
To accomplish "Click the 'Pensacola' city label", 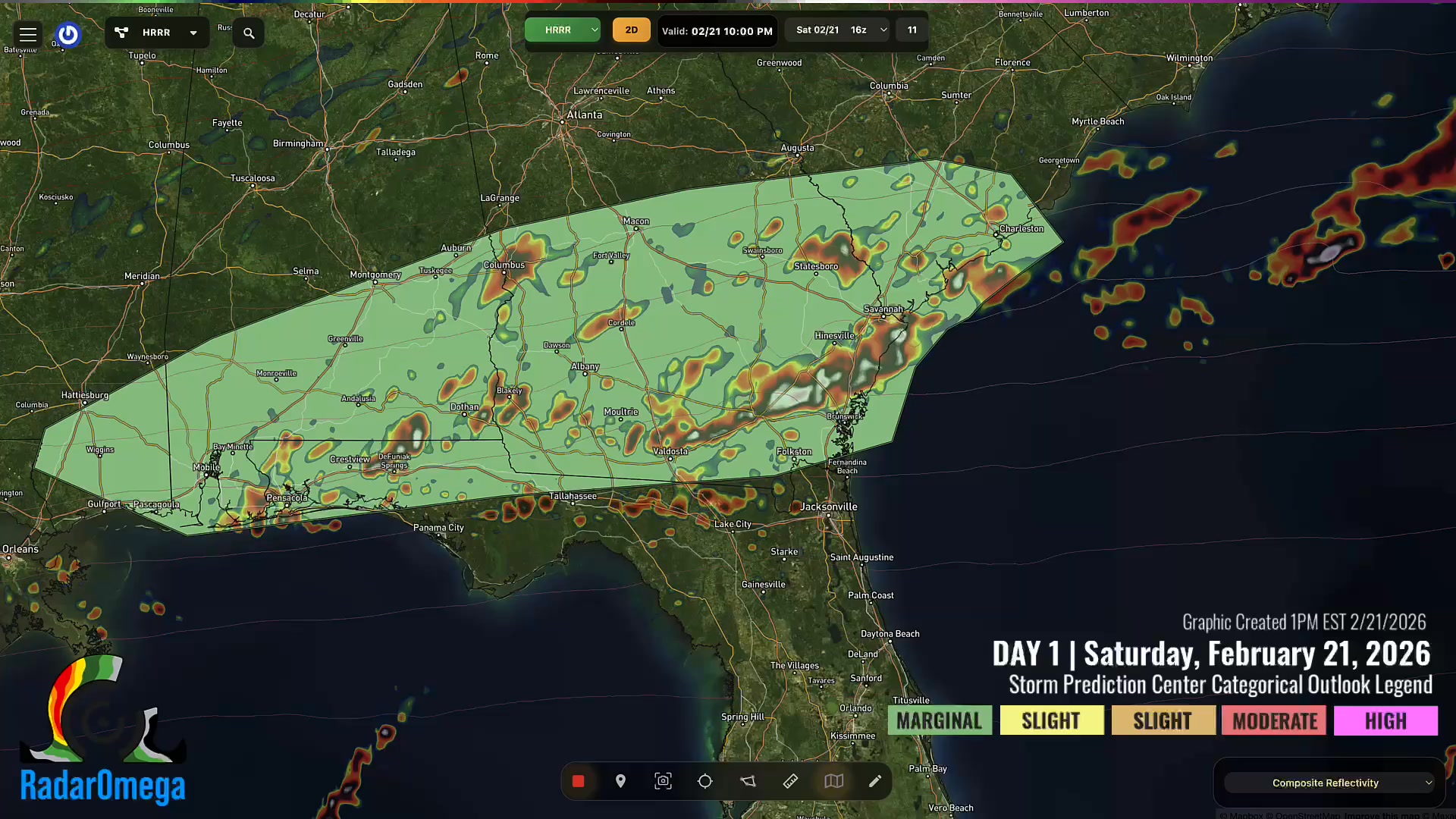I will pyautogui.click(x=287, y=497).
